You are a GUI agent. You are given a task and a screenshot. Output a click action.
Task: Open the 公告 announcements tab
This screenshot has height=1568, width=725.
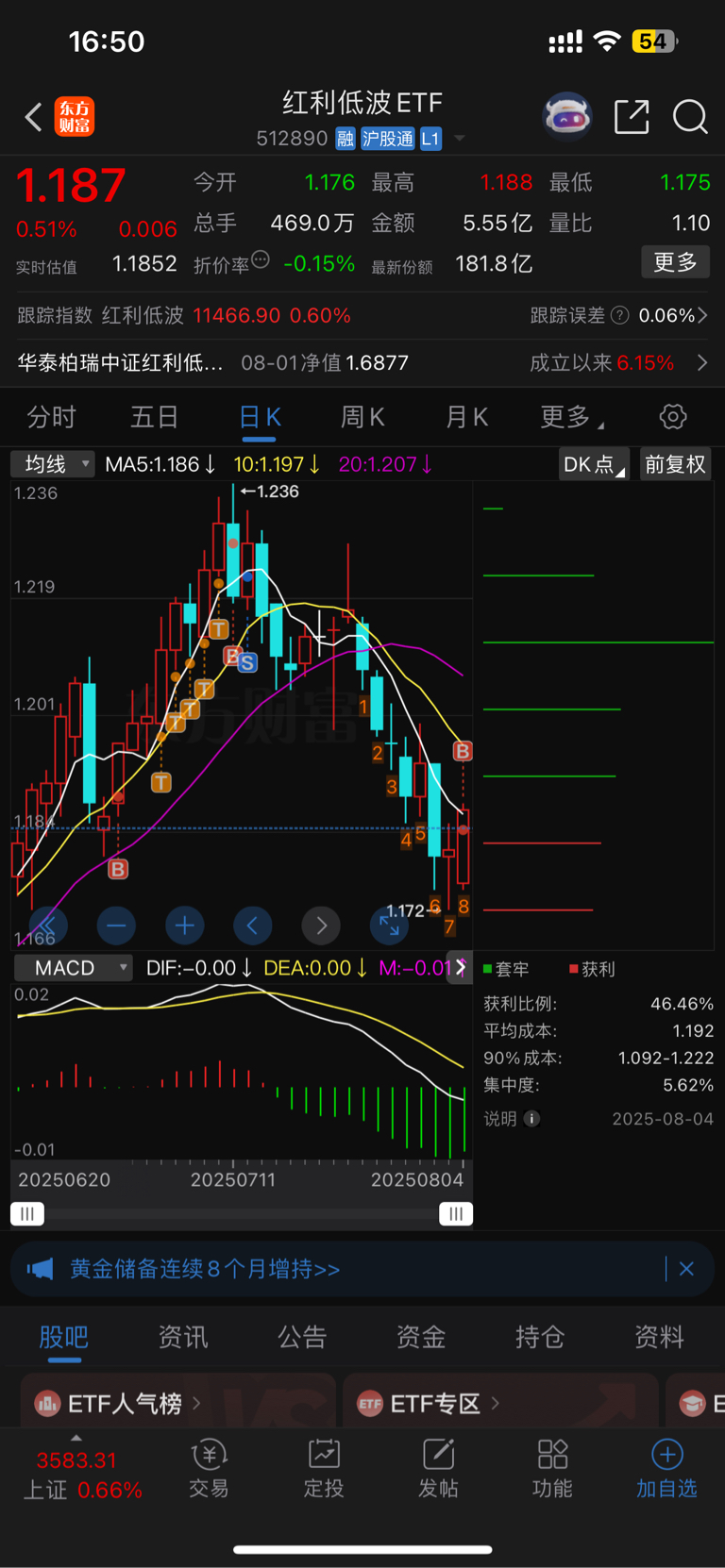coord(302,1337)
